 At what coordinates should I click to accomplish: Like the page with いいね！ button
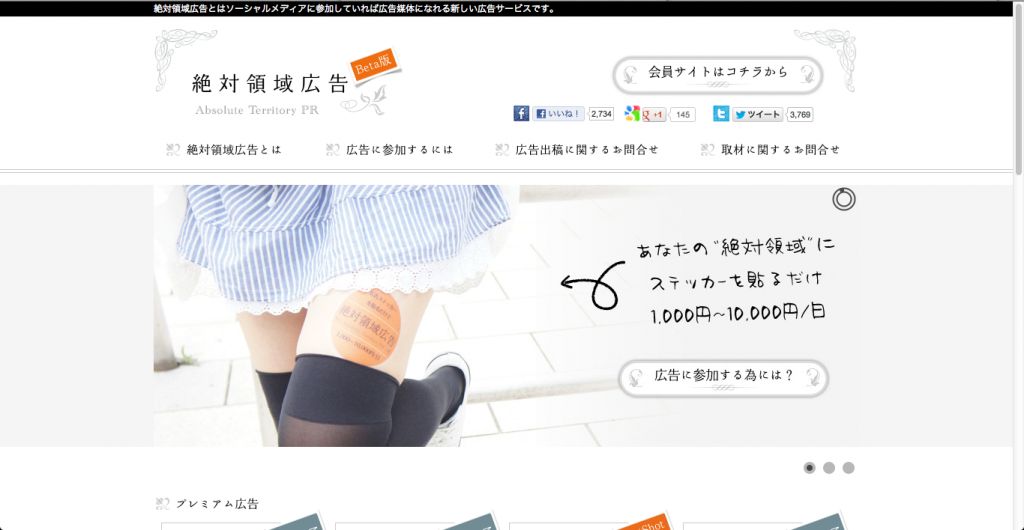pos(558,114)
